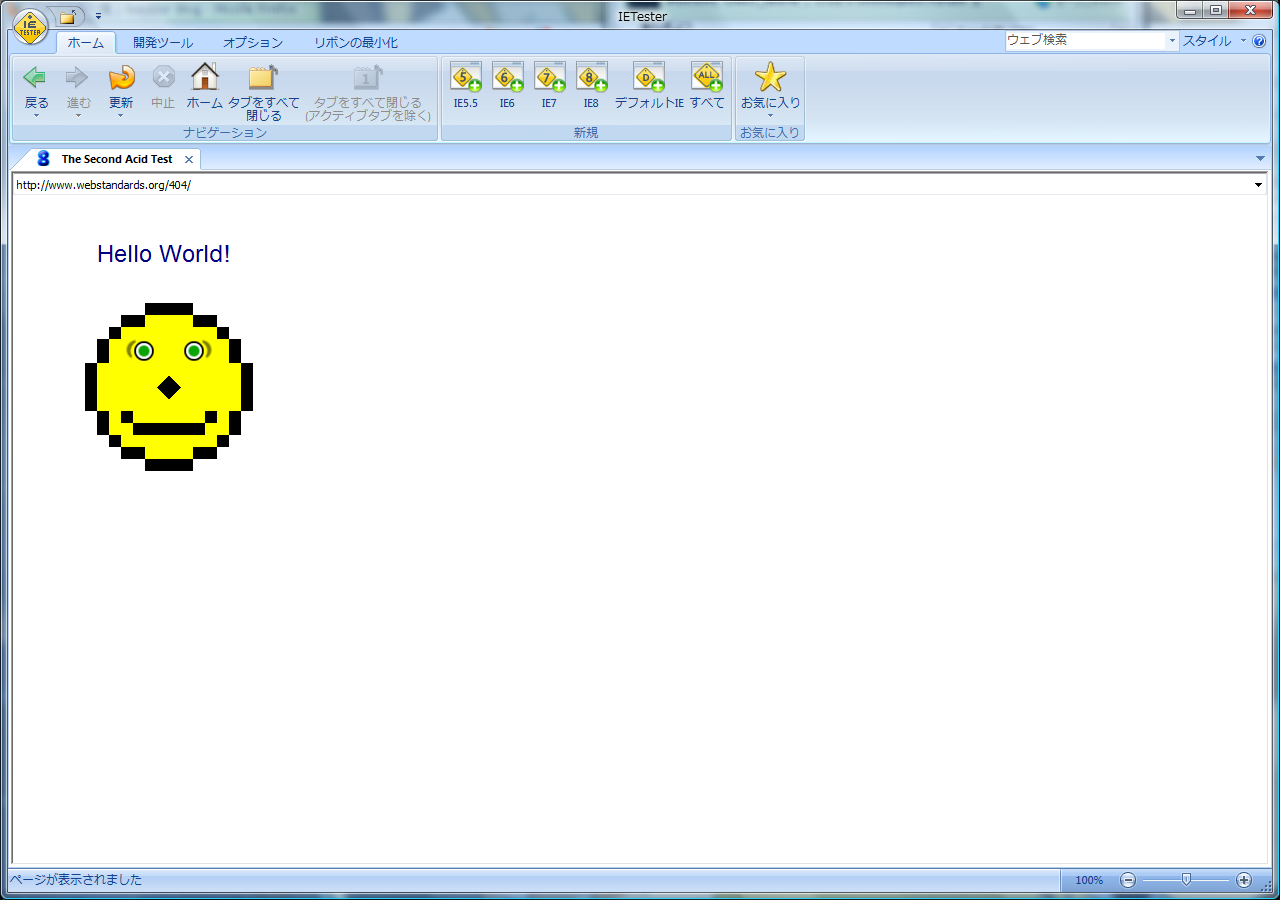Select the ホーム ribbon tab
The height and width of the screenshot is (900, 1280).
click(86, 43)
